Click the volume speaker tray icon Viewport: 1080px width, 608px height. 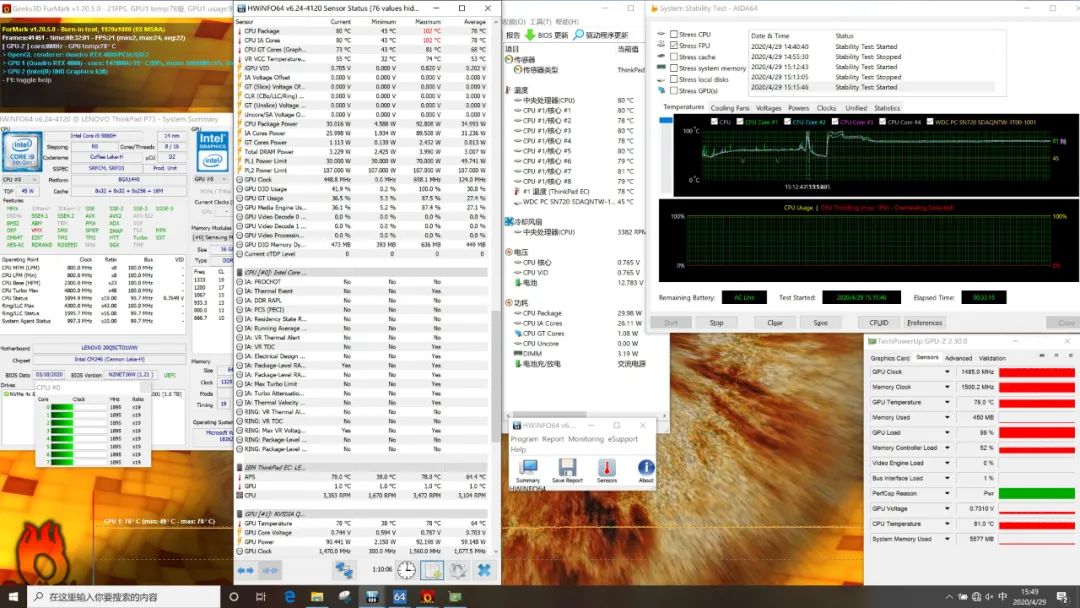tap(989, 596)
